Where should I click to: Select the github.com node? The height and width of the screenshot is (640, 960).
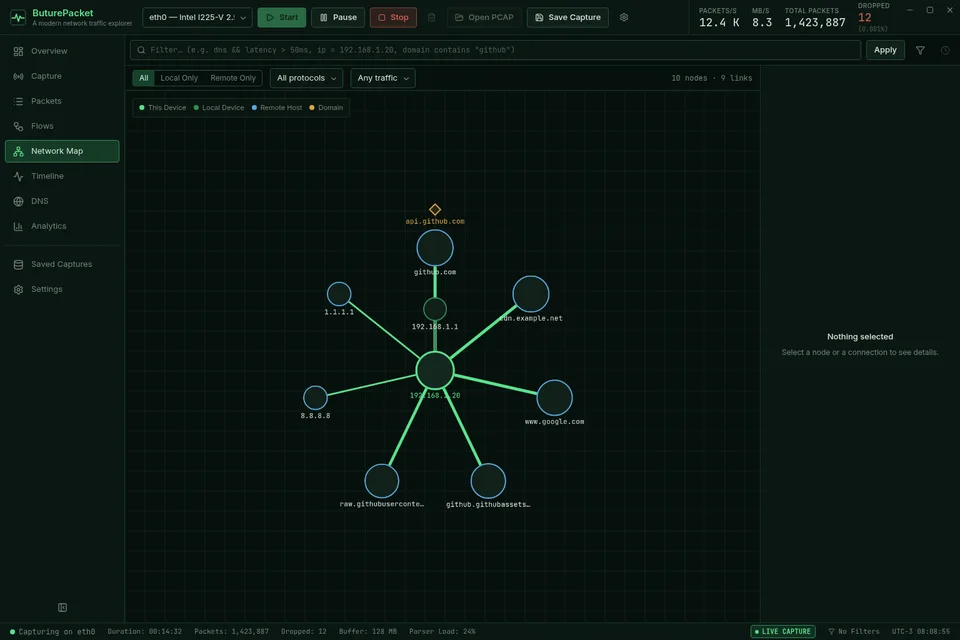(x=435, y=248)
